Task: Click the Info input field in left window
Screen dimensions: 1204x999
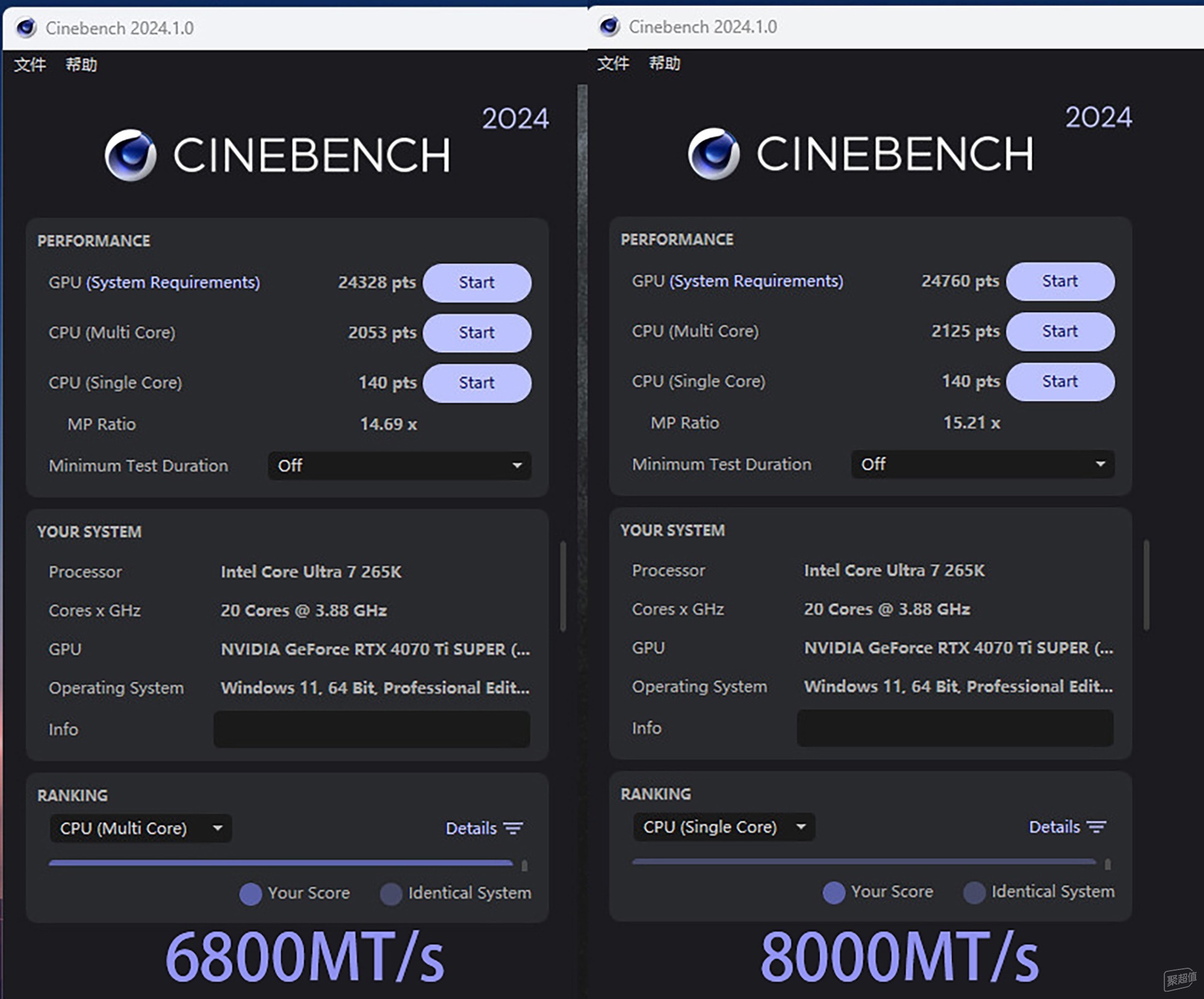Action: coord(372,730)
